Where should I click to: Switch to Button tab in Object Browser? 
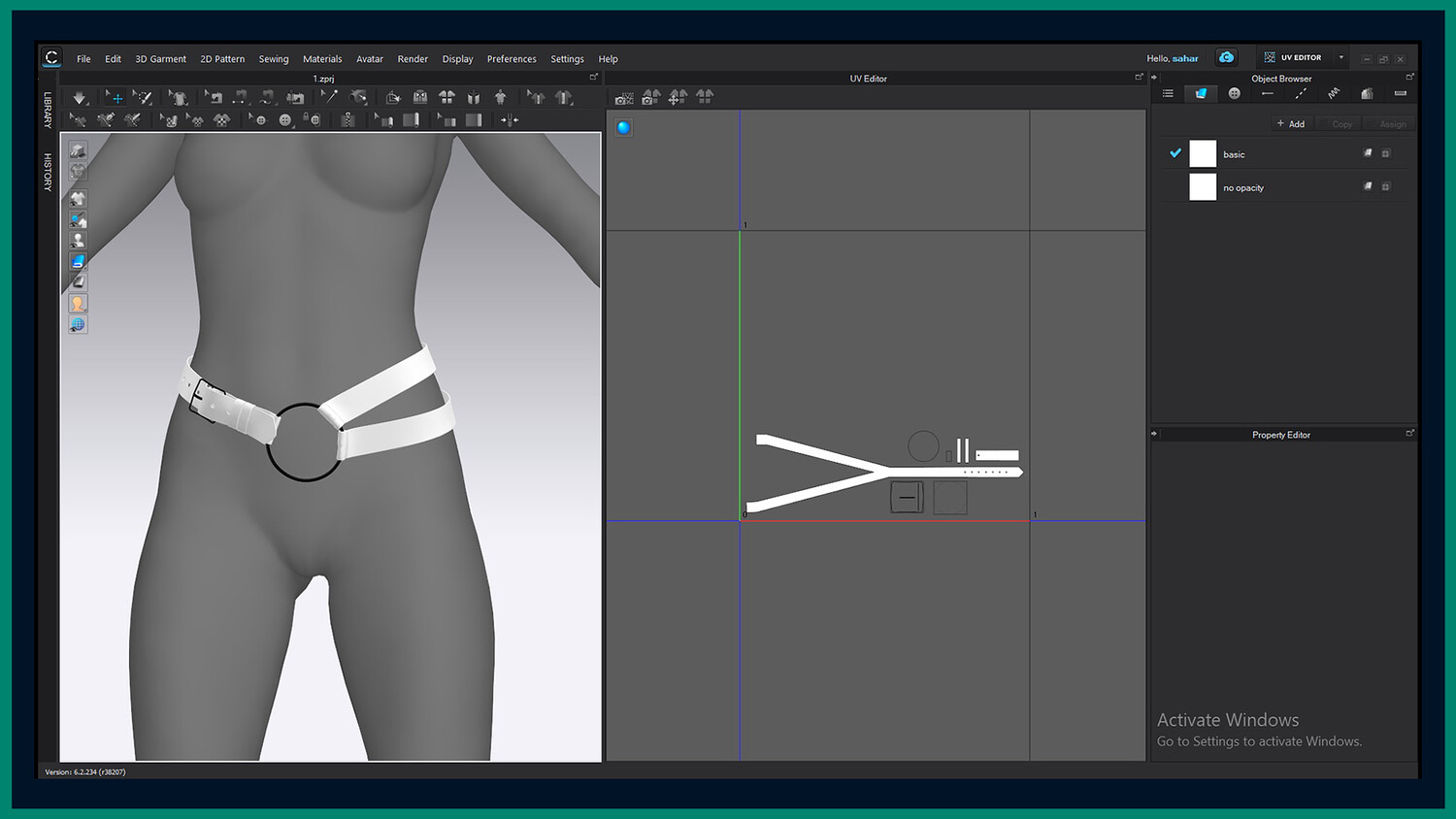(1234, 94)
